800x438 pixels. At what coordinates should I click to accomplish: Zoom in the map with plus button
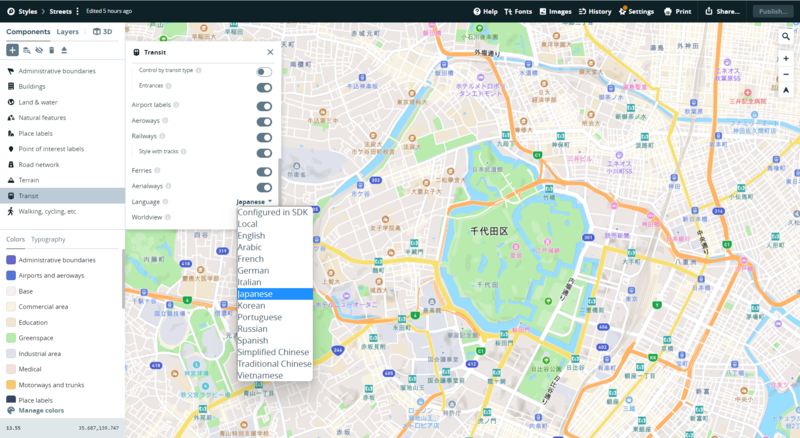[x=786, y=59]
